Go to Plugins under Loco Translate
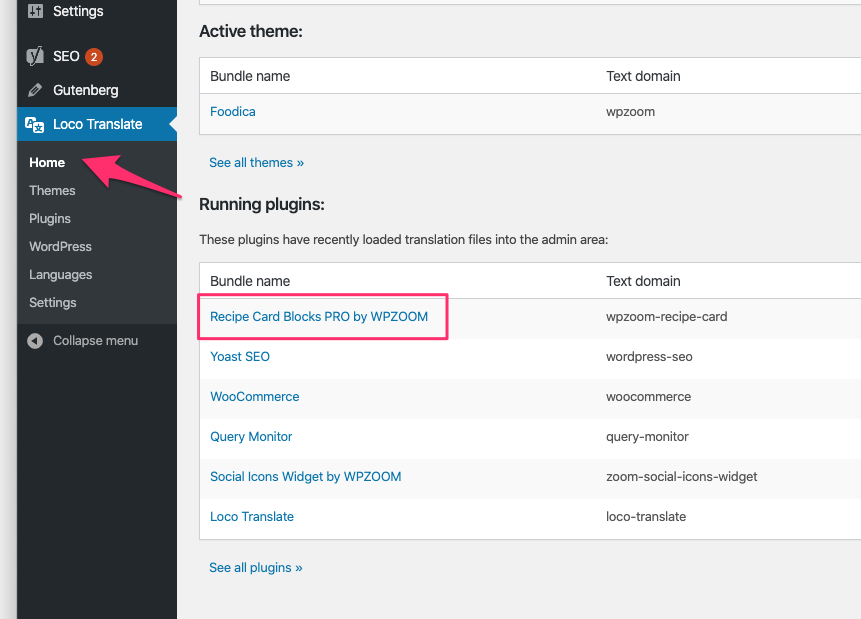The height and width of the screenshot is (619, 861). point(50,219)
